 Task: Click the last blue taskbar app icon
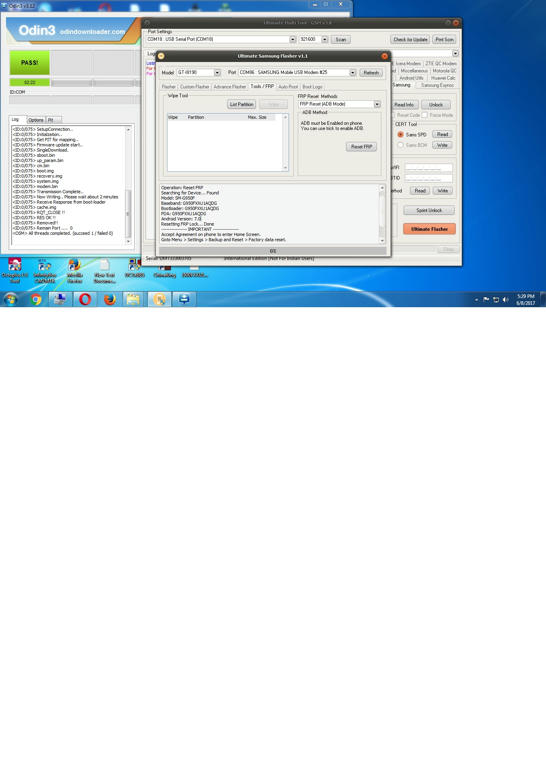(x=184, y=299)
